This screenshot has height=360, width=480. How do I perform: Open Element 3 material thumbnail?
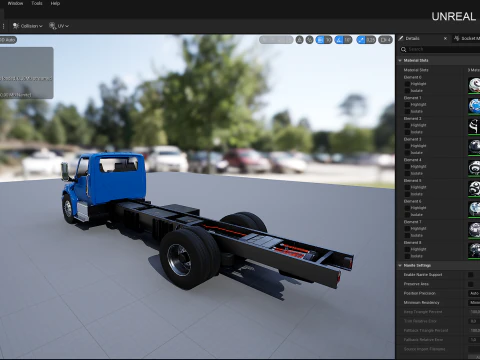coord(474,147)
